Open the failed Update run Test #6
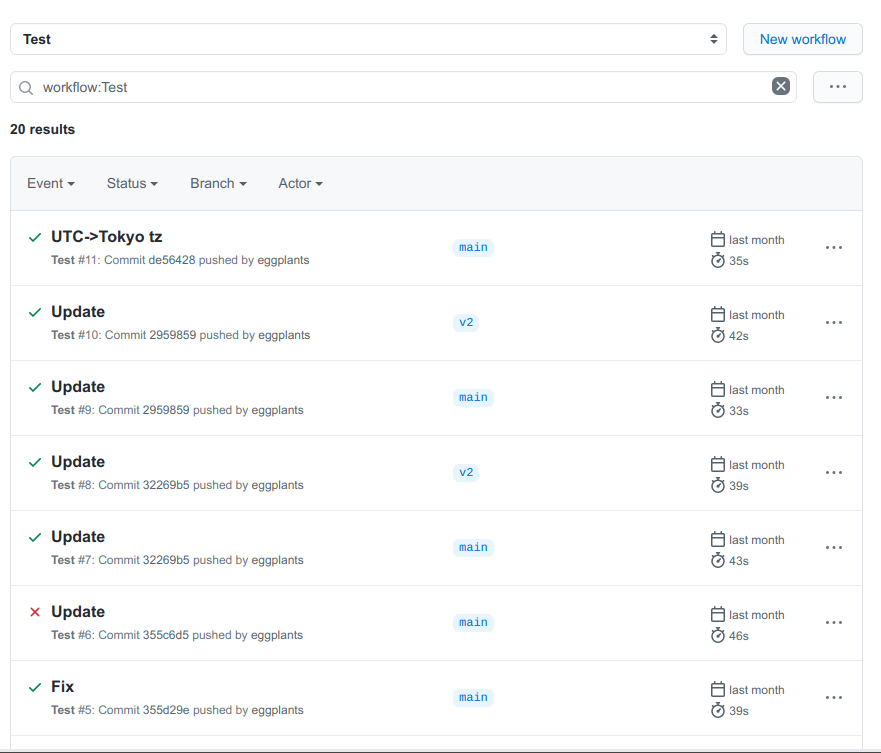This screenshot has height=753, width=881. click(78, 612)
